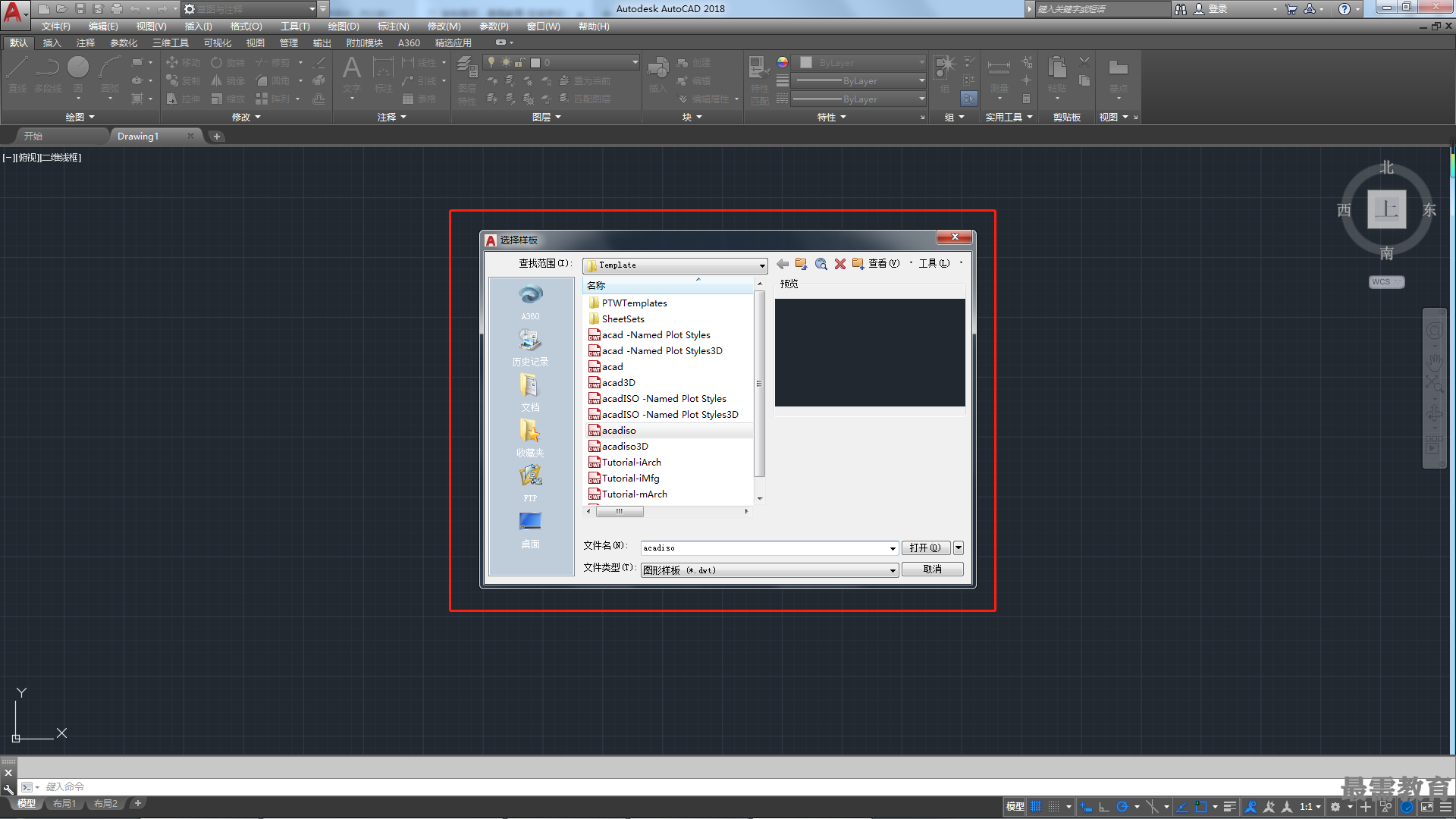Toggle object snap tracking in status bar

point(1182,807)
